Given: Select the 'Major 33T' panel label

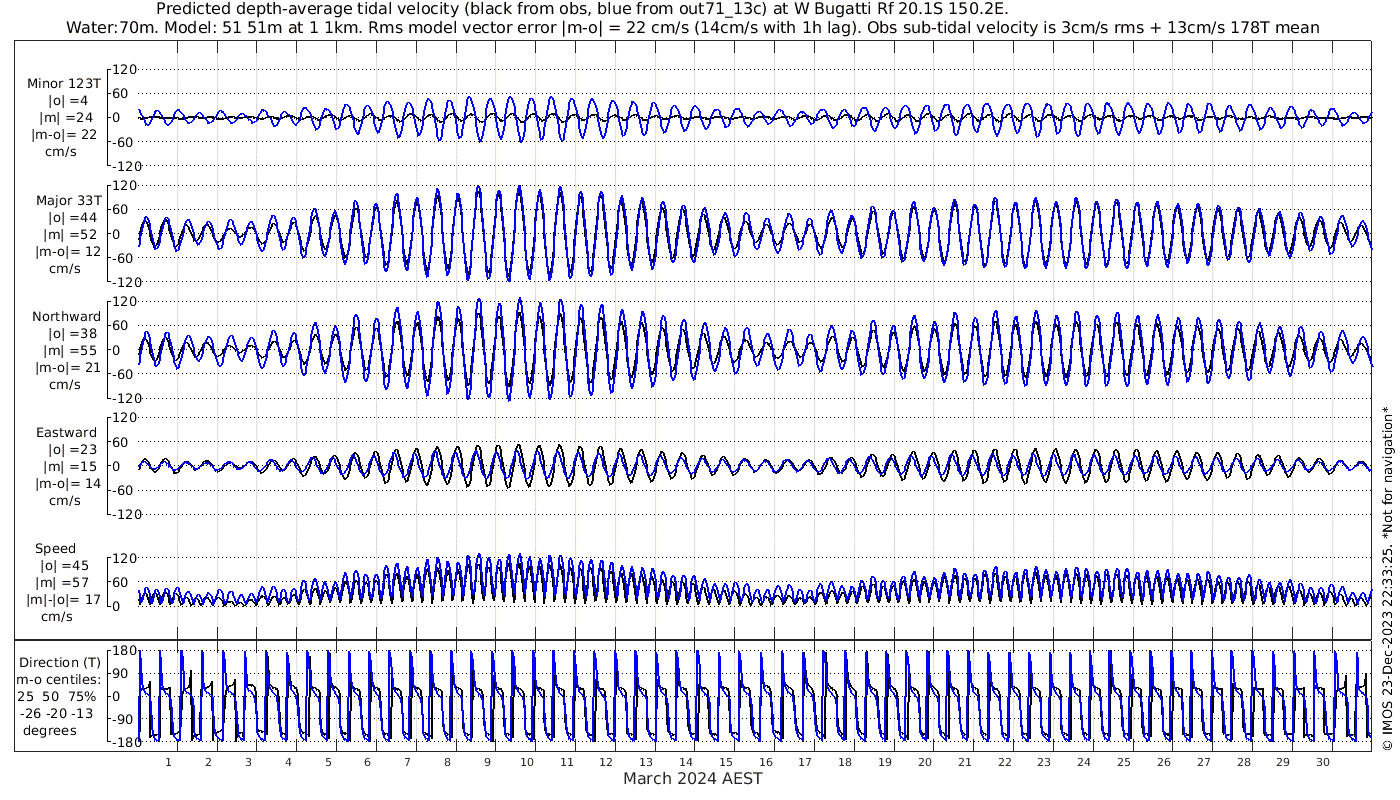Looking at the screenshot, I should 68,200.
